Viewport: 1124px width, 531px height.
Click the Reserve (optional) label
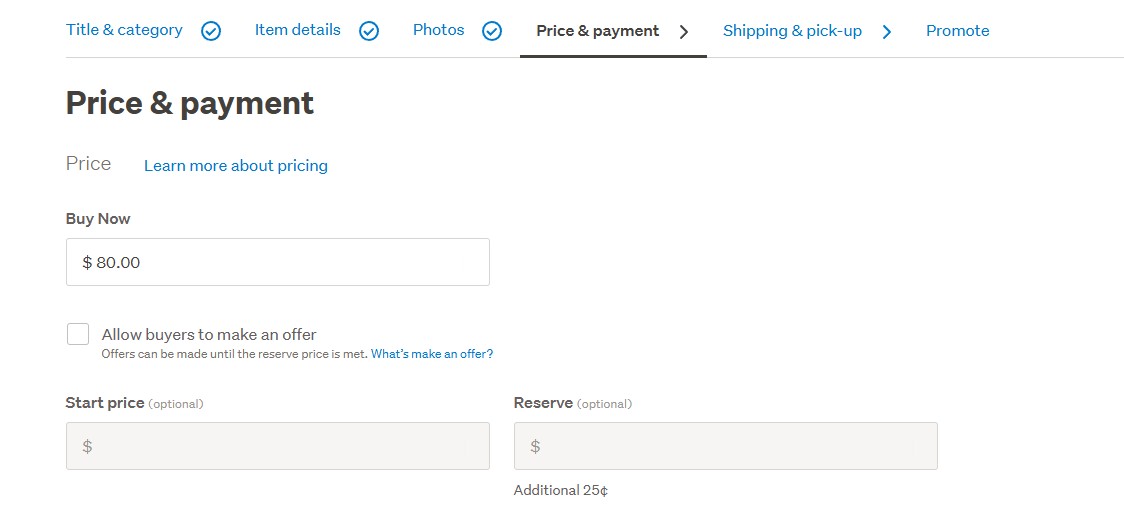[572, 403]
